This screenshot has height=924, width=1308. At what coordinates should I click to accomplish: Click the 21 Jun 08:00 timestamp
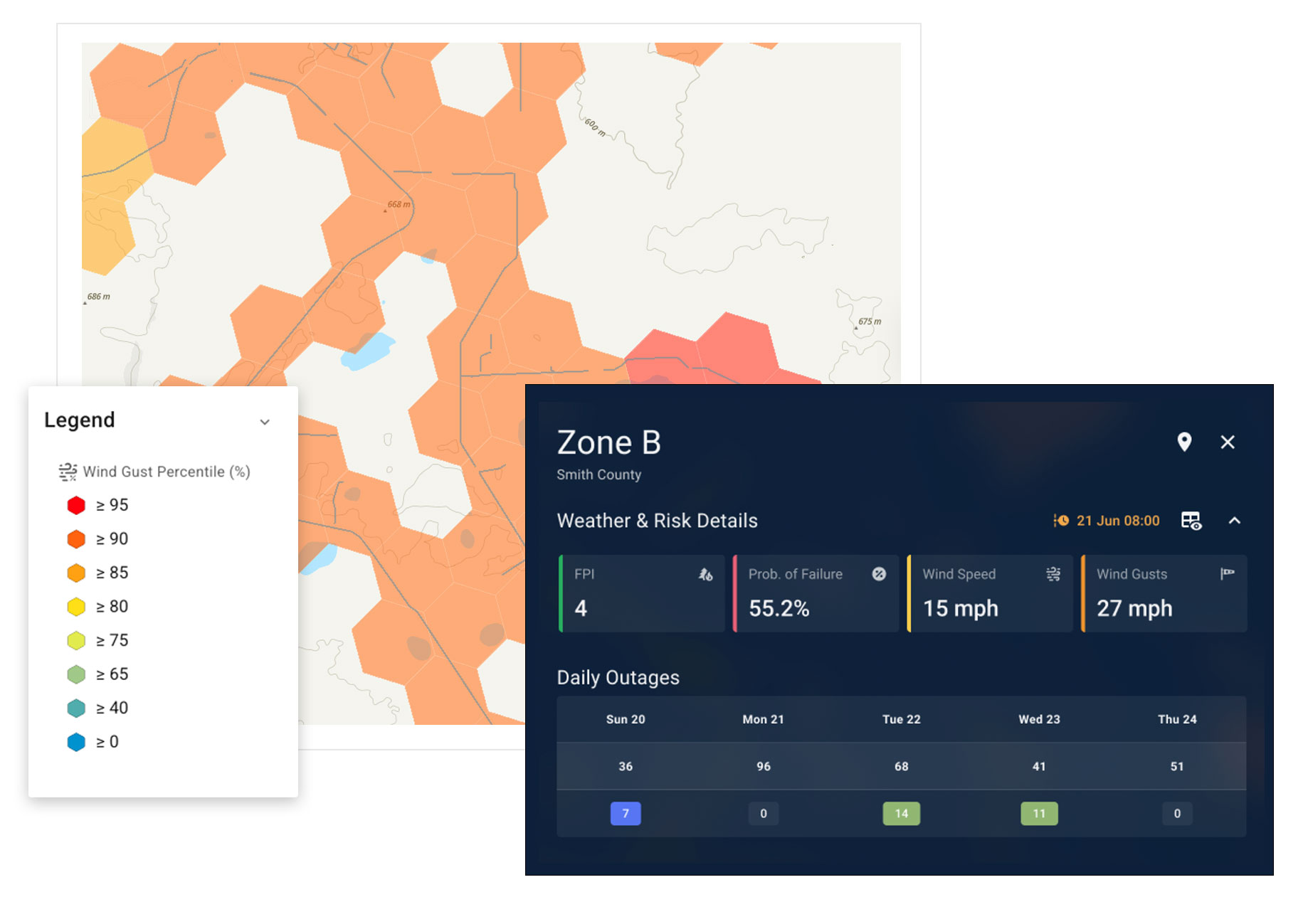(1118, 521)
